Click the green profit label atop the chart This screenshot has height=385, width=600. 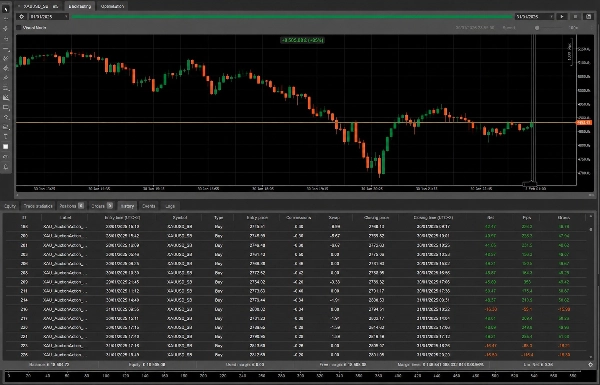[302, 40]
